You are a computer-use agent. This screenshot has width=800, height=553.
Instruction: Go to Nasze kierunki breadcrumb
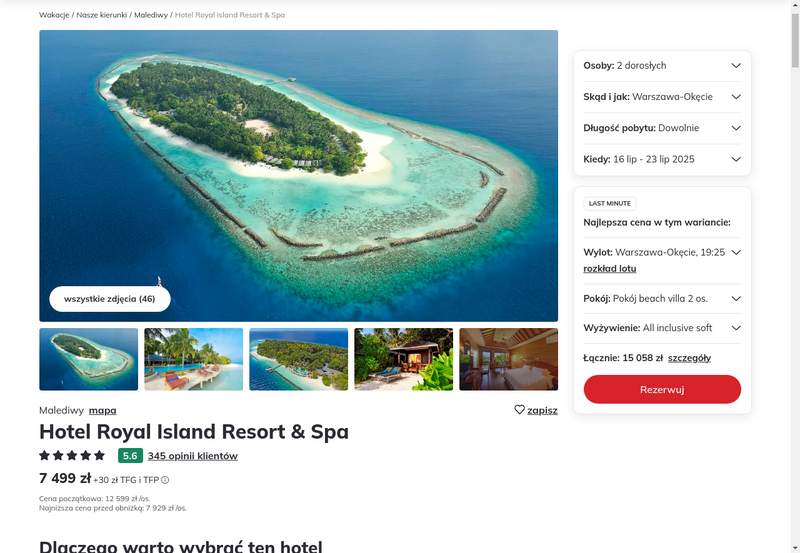pos(102,15)
